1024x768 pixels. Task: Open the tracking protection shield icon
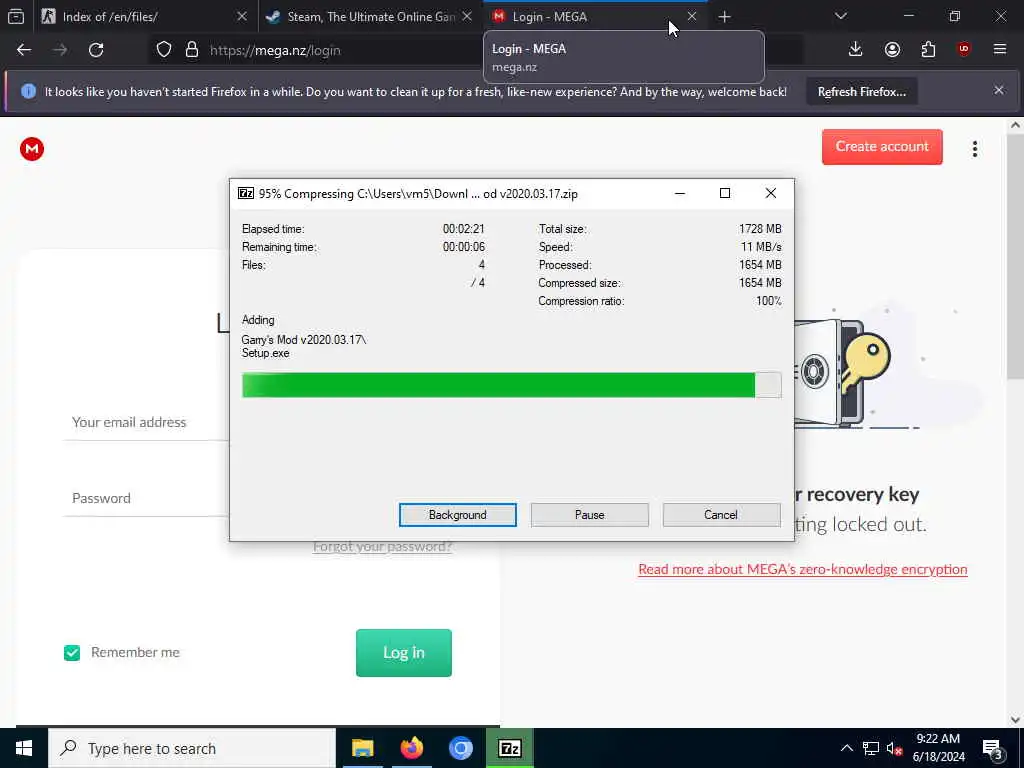(164, 50)
